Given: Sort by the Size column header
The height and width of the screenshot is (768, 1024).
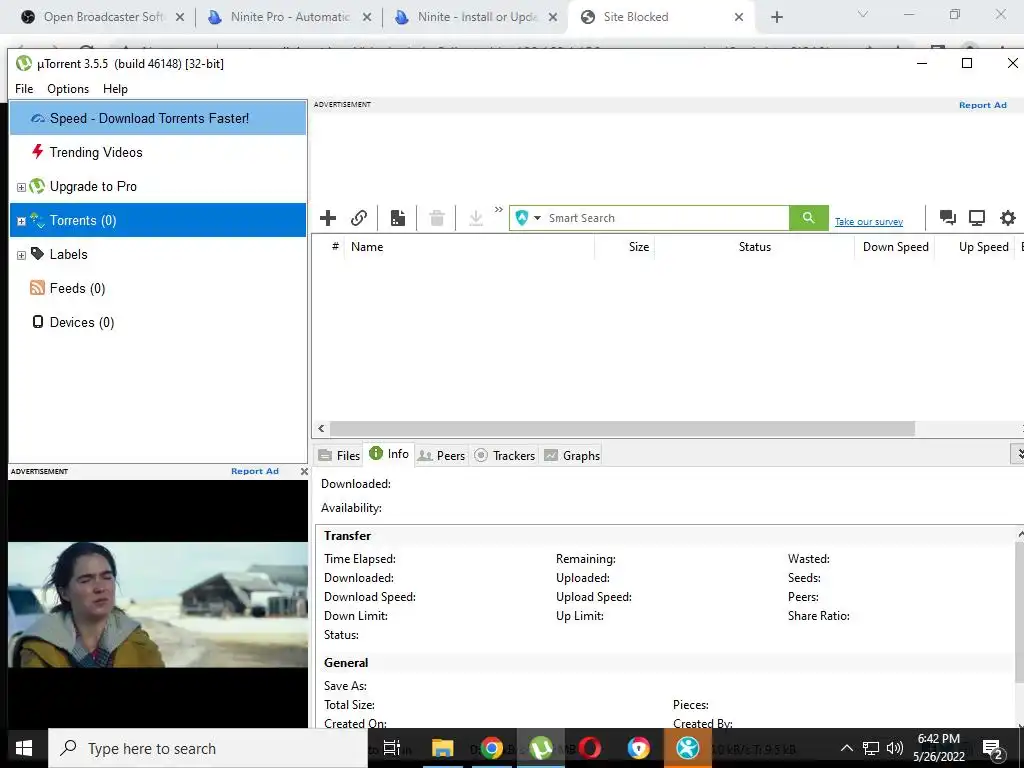Looking at the screenshot, I should point(624,247).
